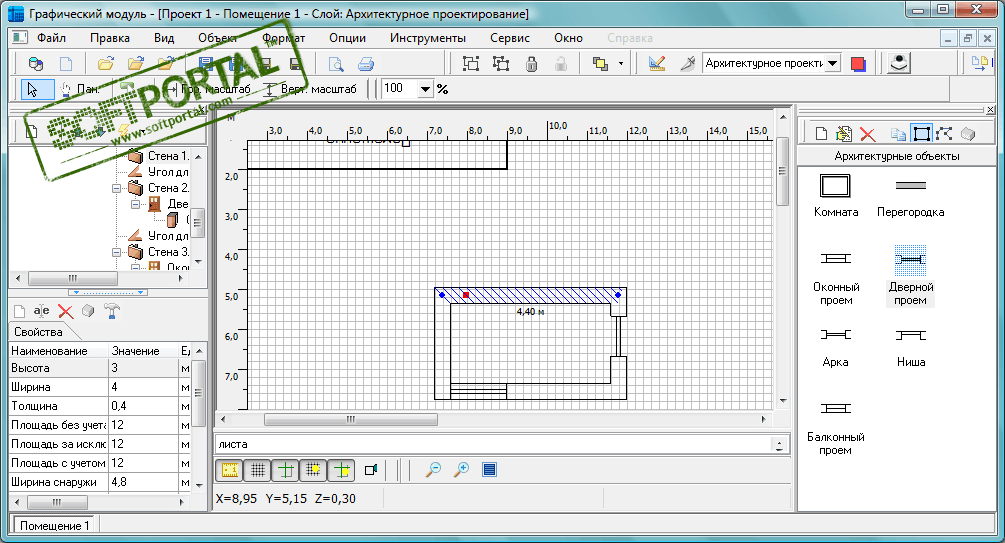This screenshot has height=543, width=1005.
Task: Select the Комната room object
Action: point(836,196)
